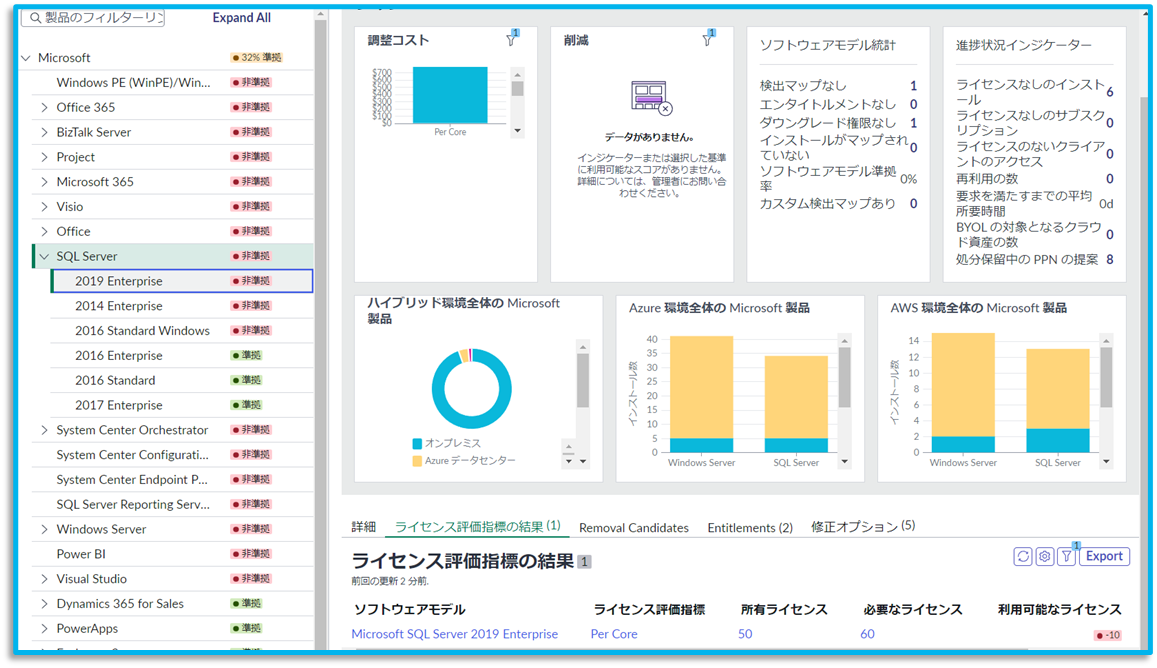Collapse the SQL Server tree node

click(x=43, y=256)
